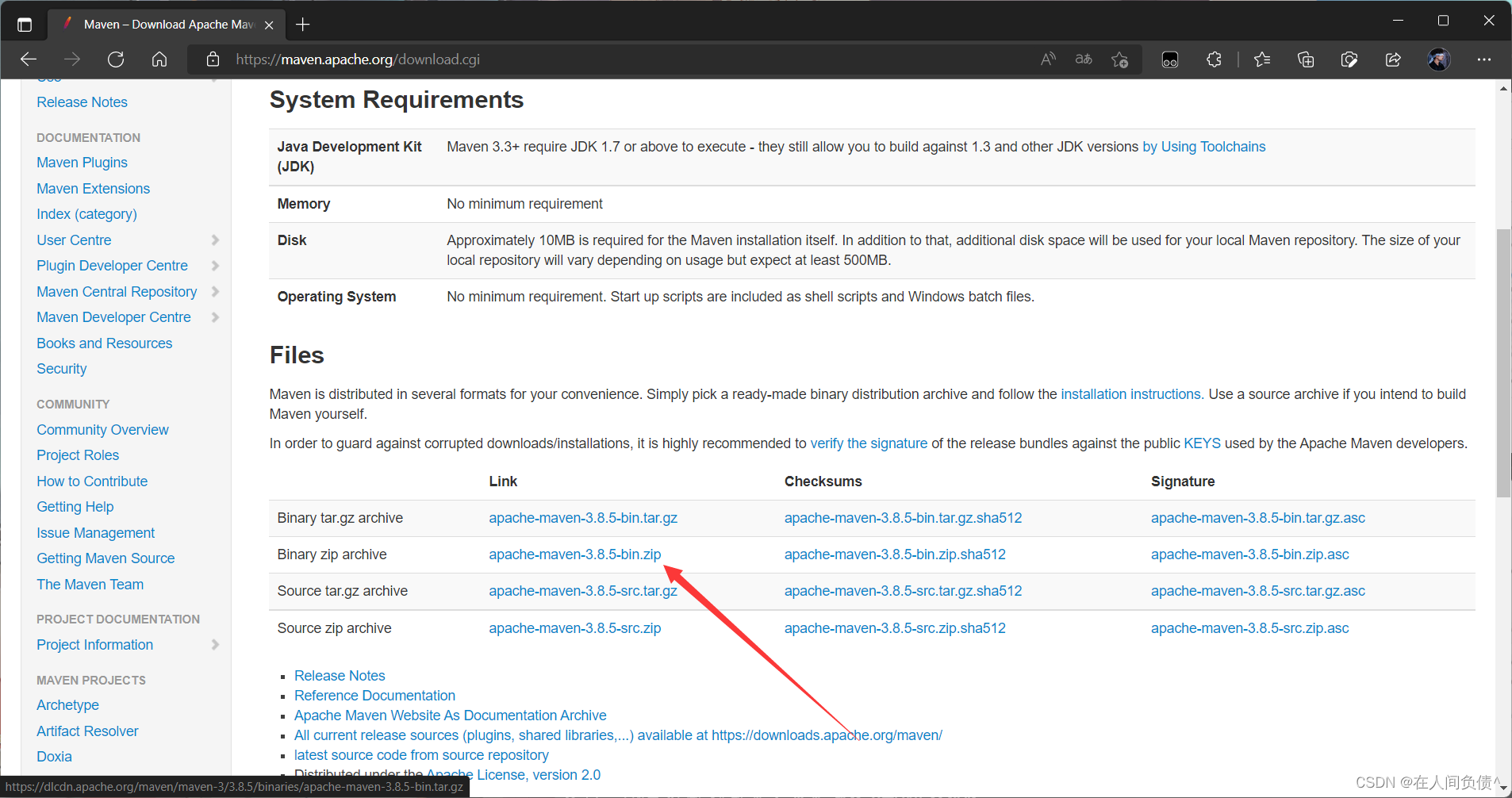The height and width of the screenshot is (798, 1512).
Task: Open The Maven Team page
Action: (90, 585)
